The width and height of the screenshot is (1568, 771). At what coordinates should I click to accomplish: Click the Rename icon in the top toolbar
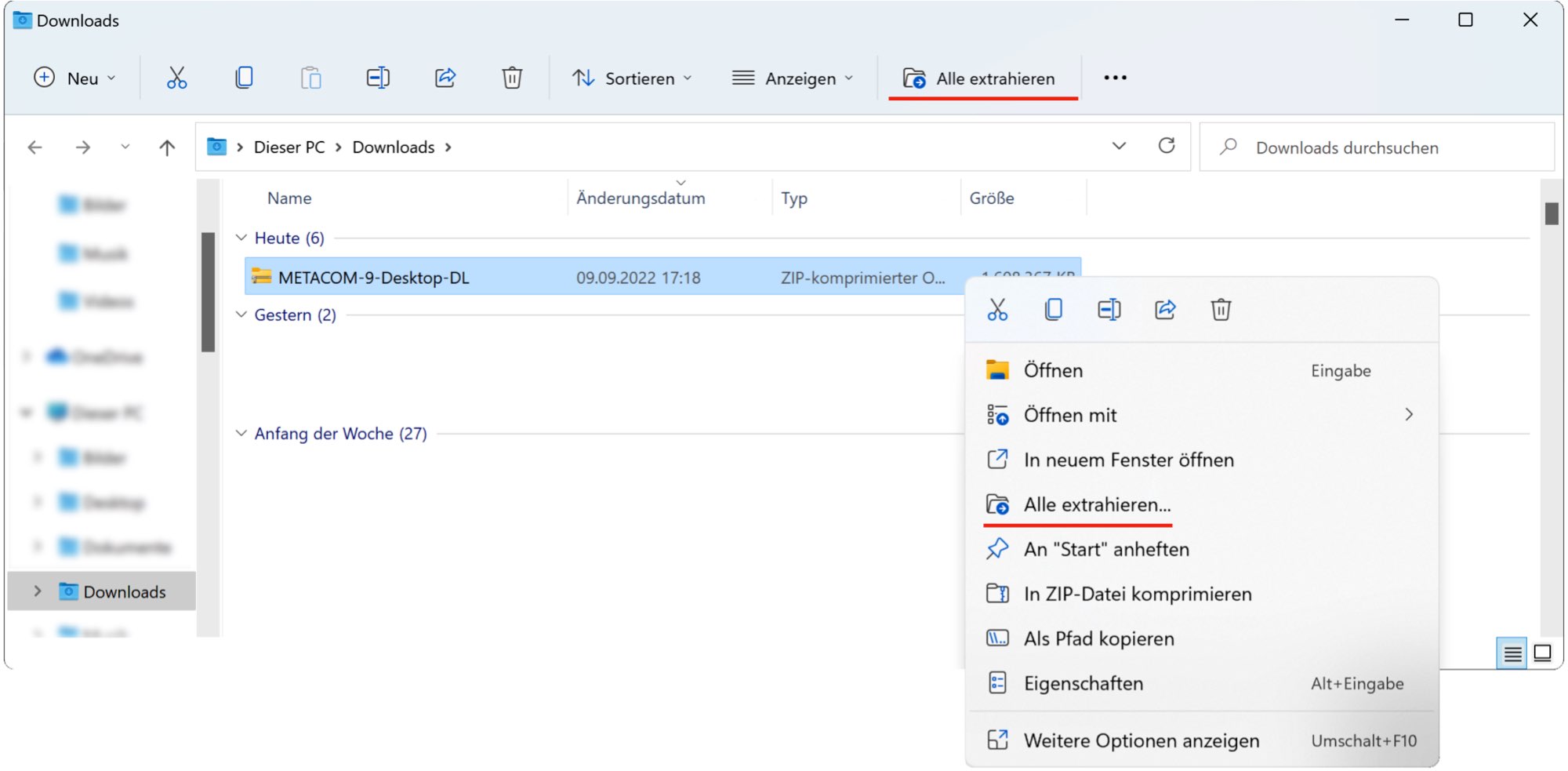pyautogui.click(x=378, y=78)
